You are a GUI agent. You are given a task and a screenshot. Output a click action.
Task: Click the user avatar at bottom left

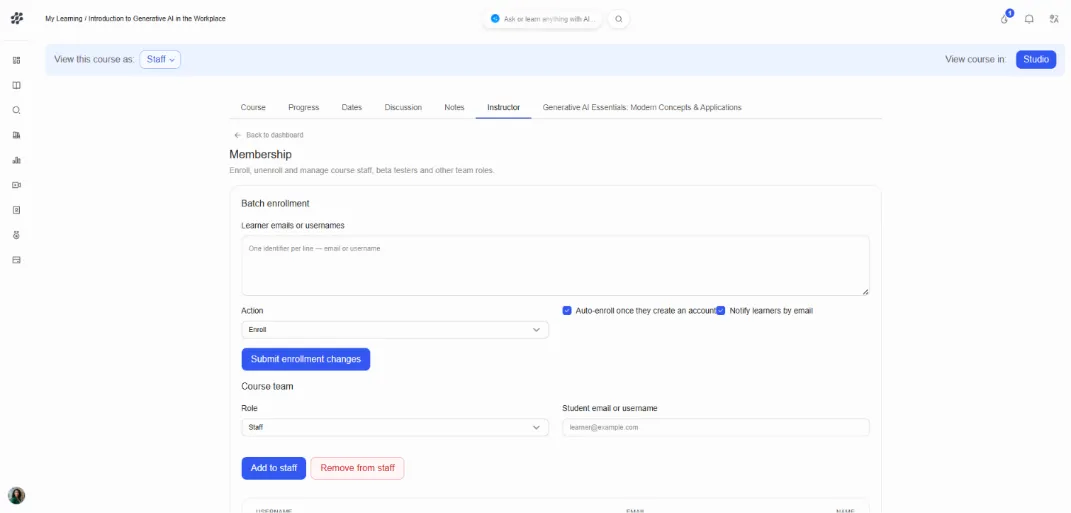pyautogui.click(x=16, y=495)
